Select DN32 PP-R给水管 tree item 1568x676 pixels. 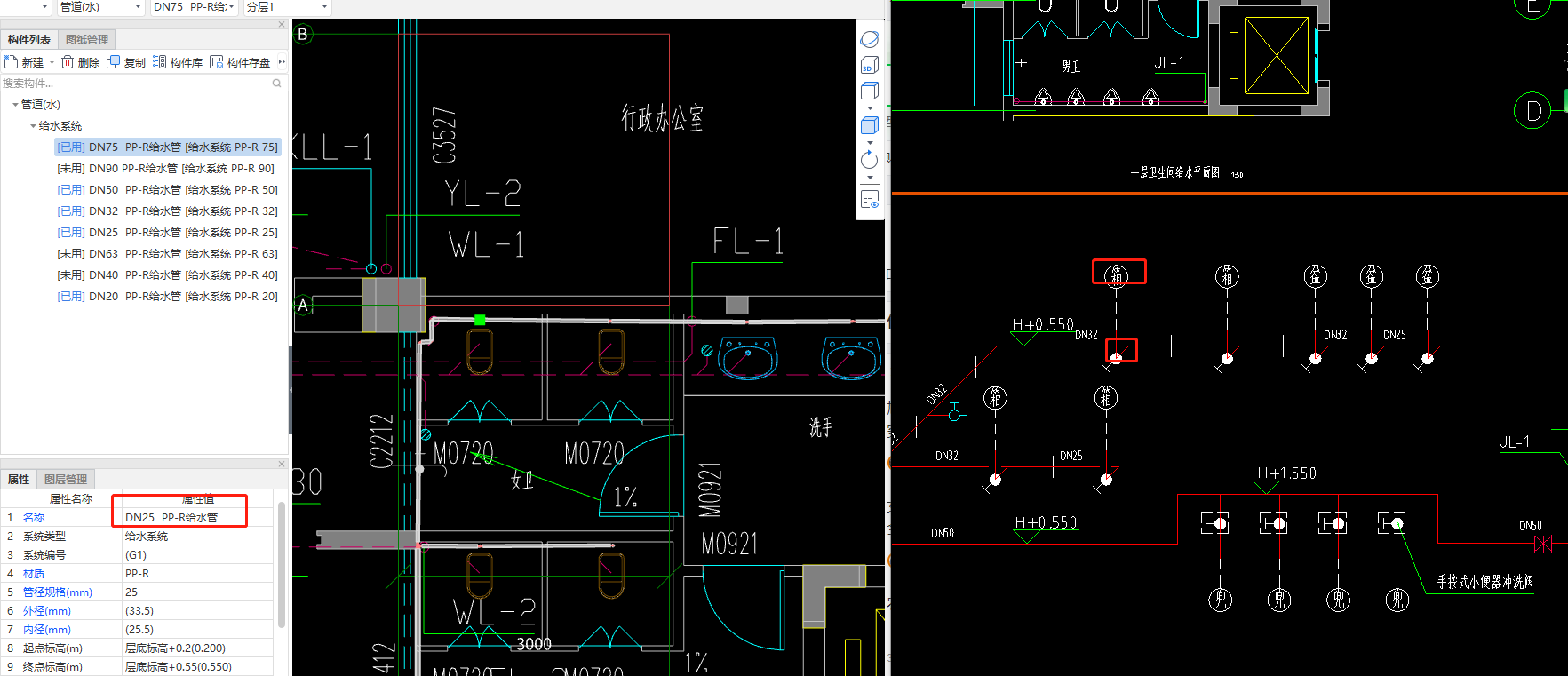pos(167,211)
